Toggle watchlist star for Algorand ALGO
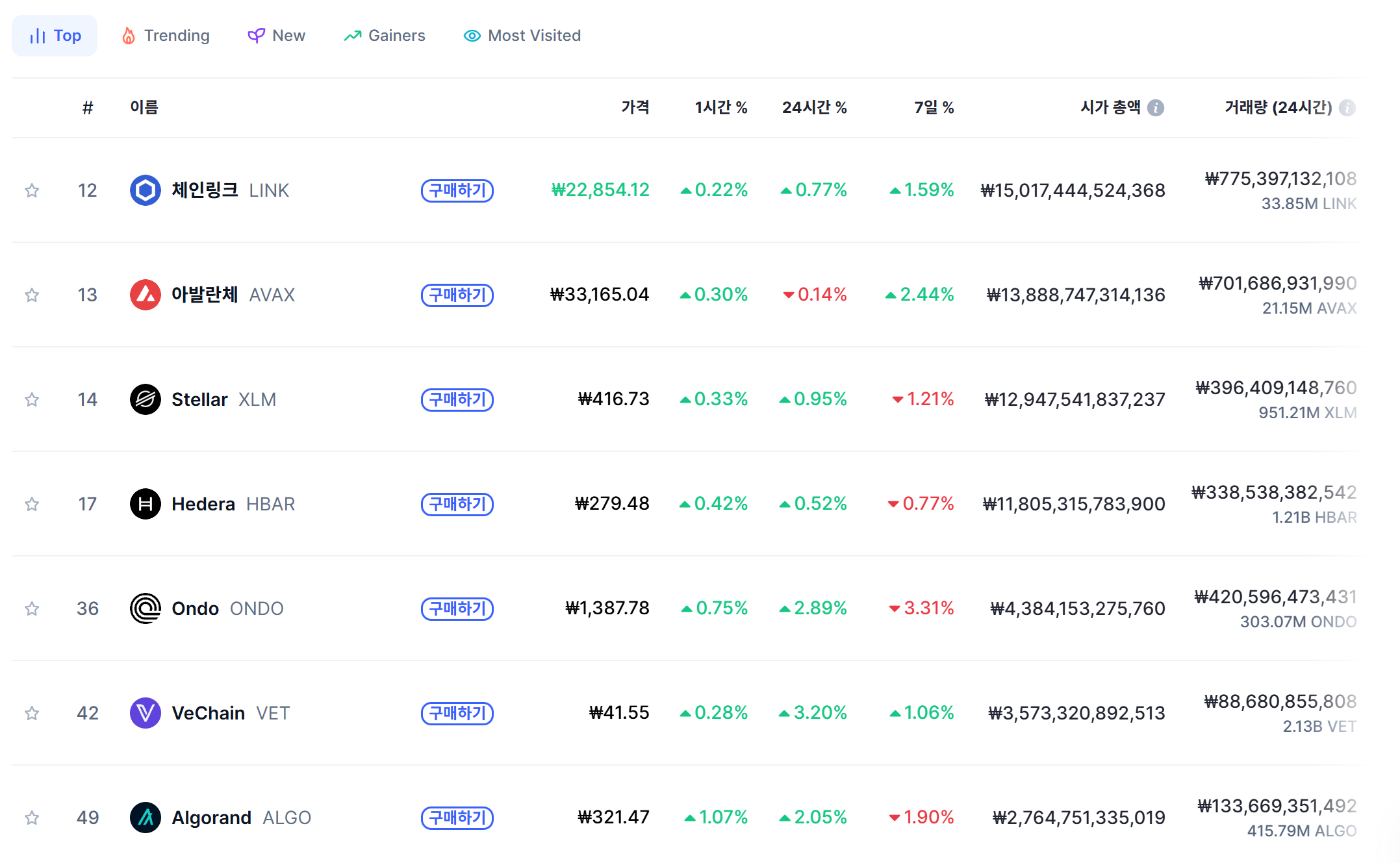The width and height of the screenshot is (1400, 863). coord(32,818)
